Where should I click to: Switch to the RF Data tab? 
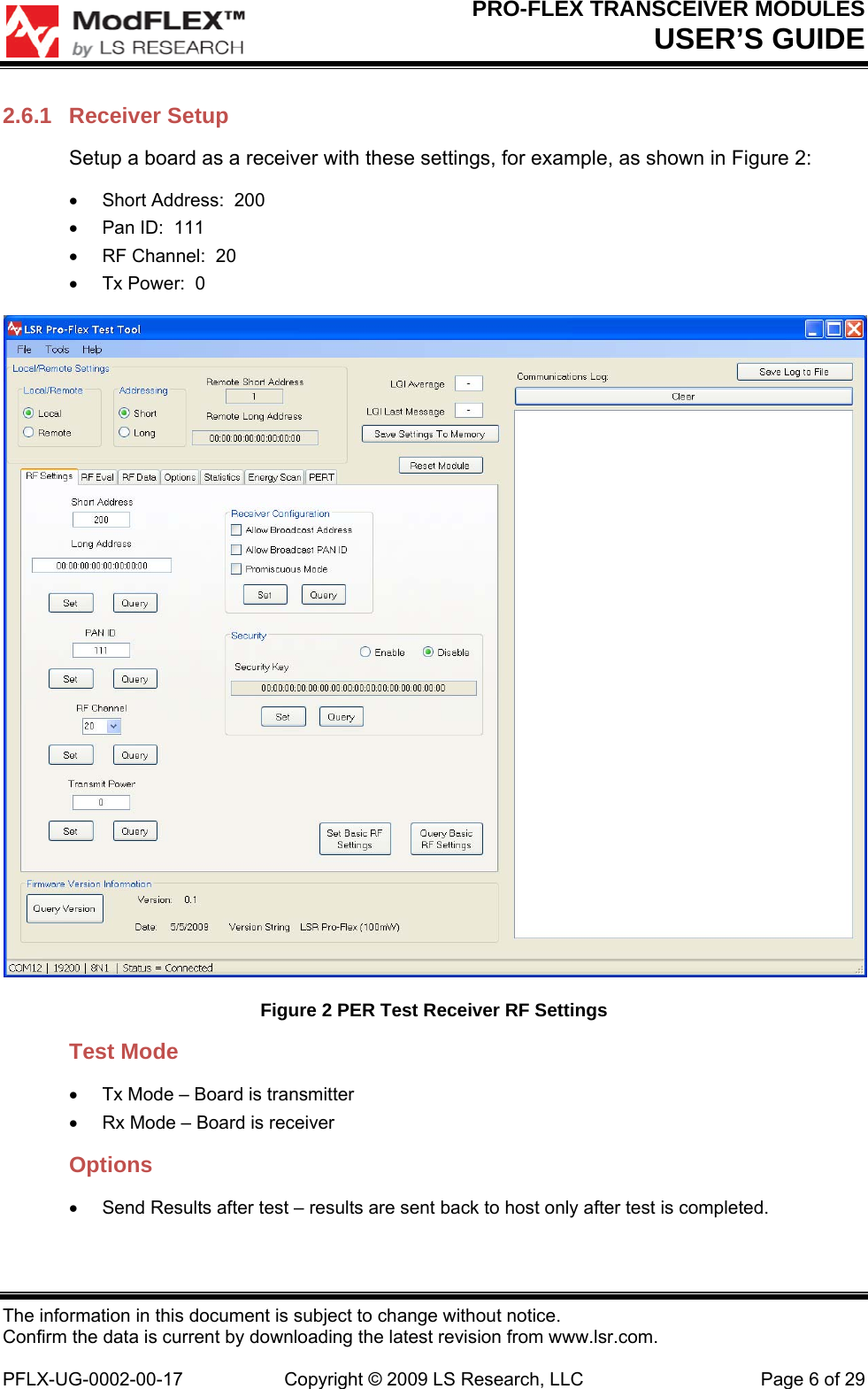point(139,477)
